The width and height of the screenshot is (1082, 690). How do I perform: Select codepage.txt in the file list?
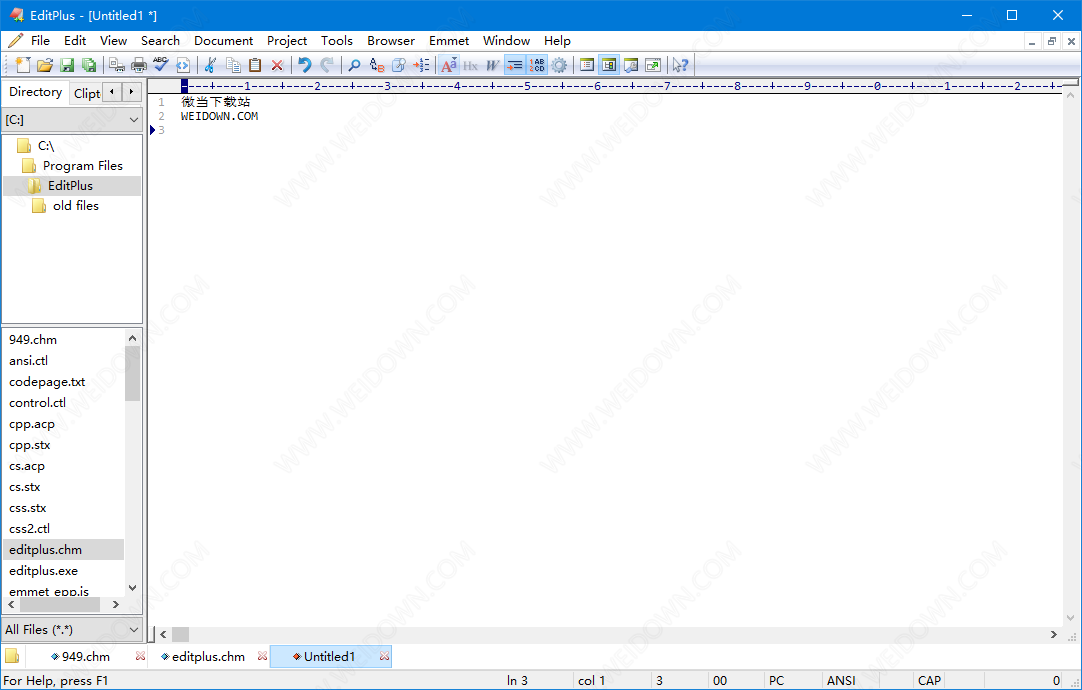click(x=47, y=382)
